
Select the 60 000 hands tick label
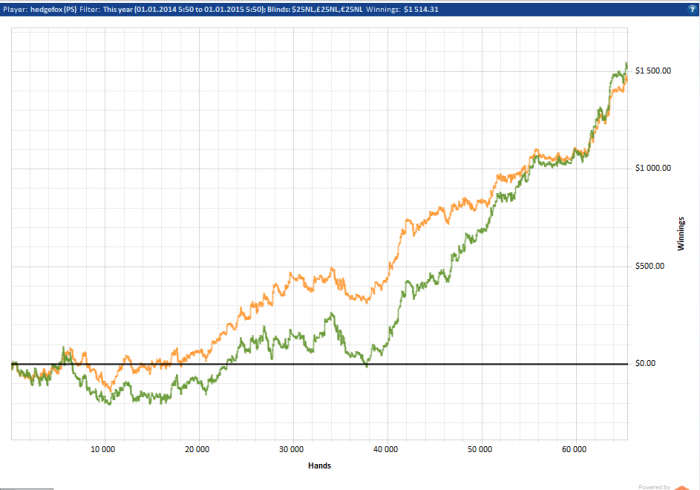574,449
